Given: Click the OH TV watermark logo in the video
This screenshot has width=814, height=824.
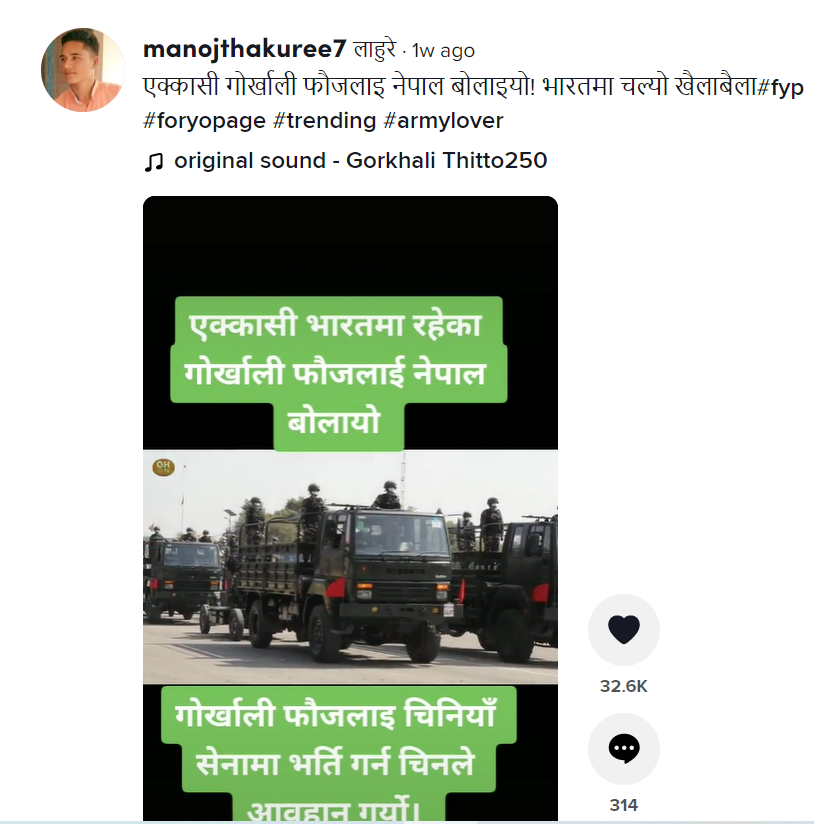Looking at the screenshot, I should click(x=163, y=467).
